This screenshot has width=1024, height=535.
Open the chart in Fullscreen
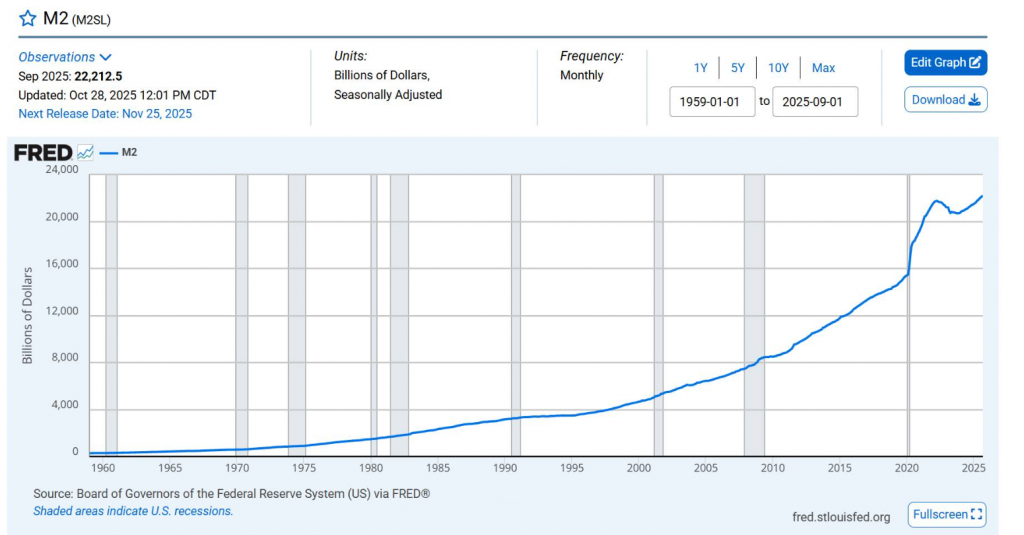coord(947,514)
